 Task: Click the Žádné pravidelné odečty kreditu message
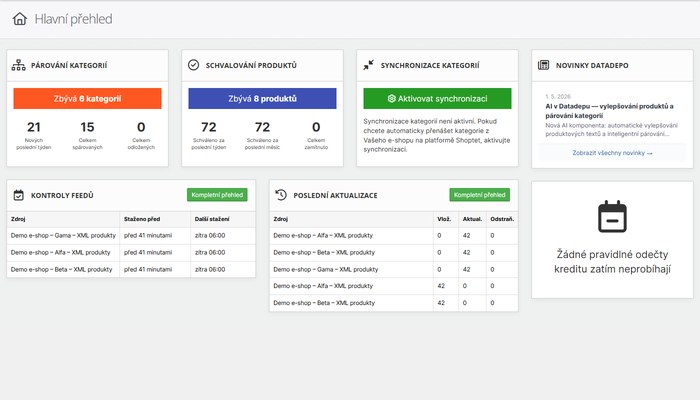pyautogui.click(x=612, y=262)
